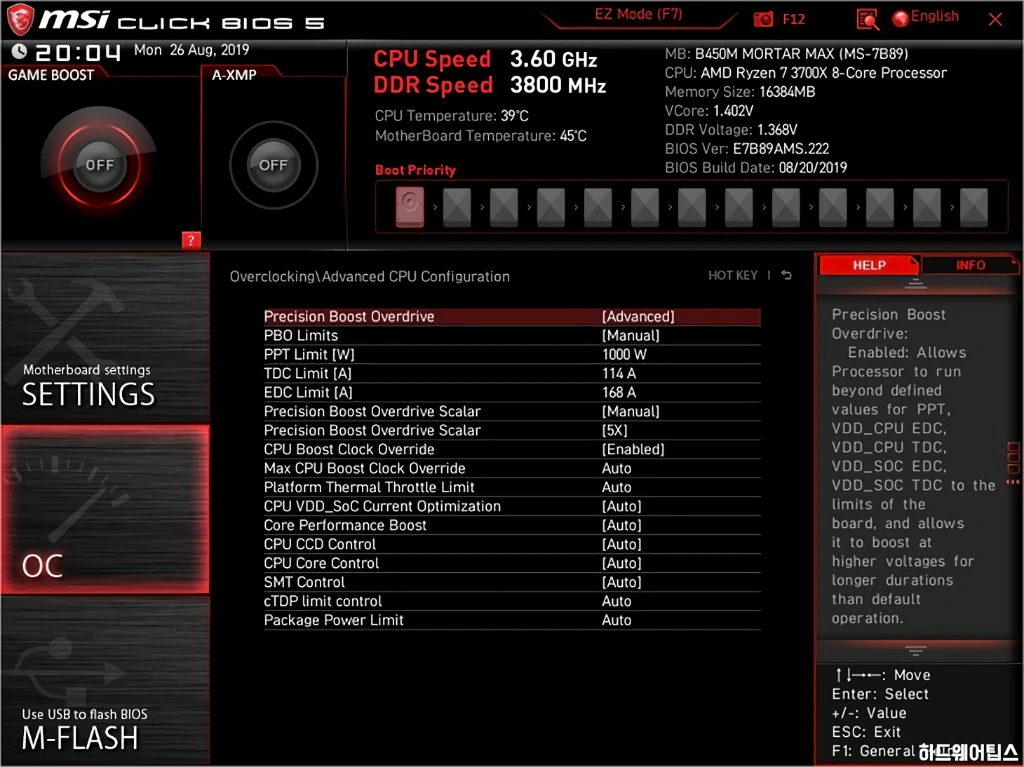The image size is (1024, 767).
Task: Click the clock icon next to the time
Action: click(20, 51)
